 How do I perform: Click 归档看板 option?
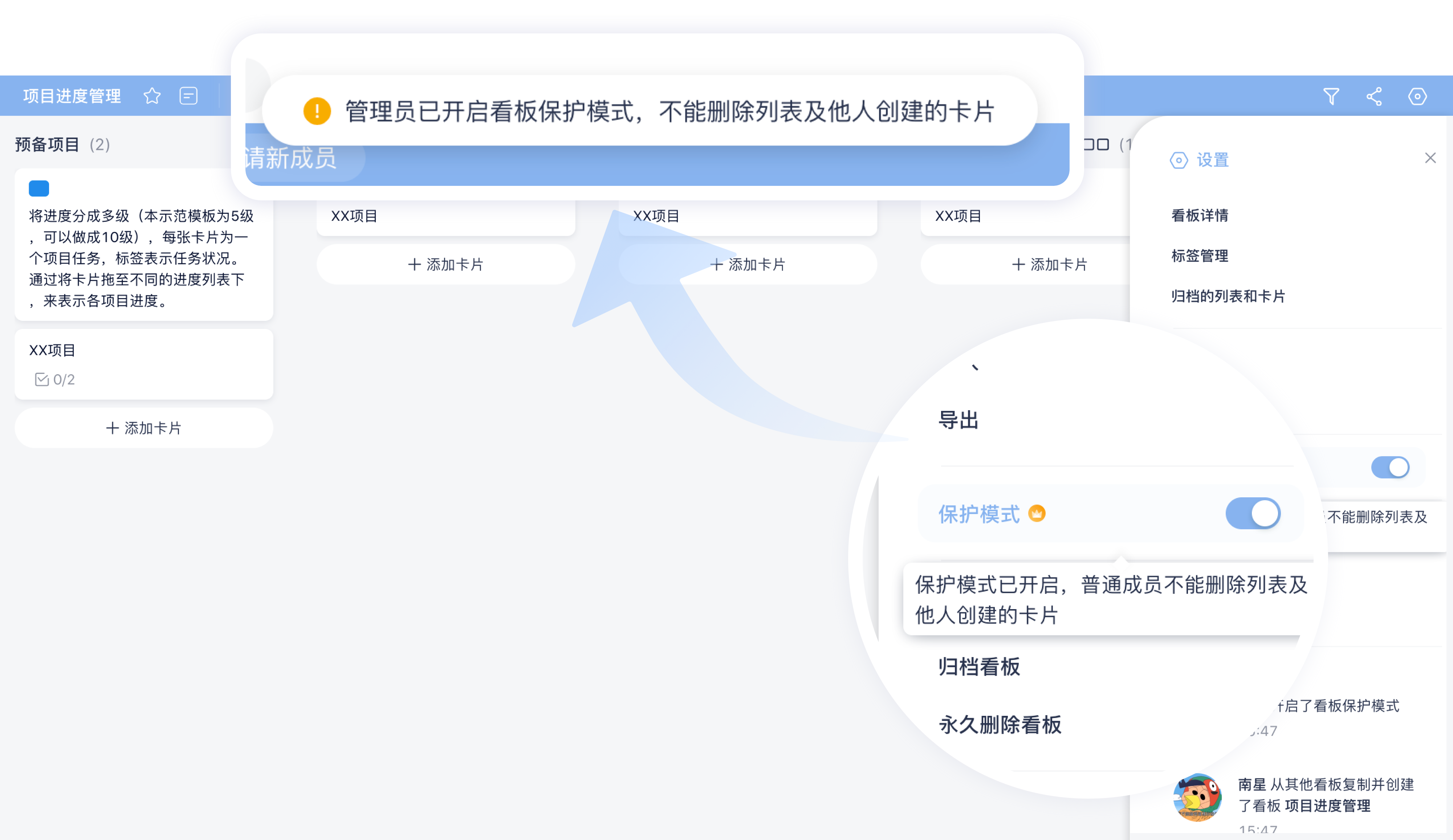coord(979,666)
